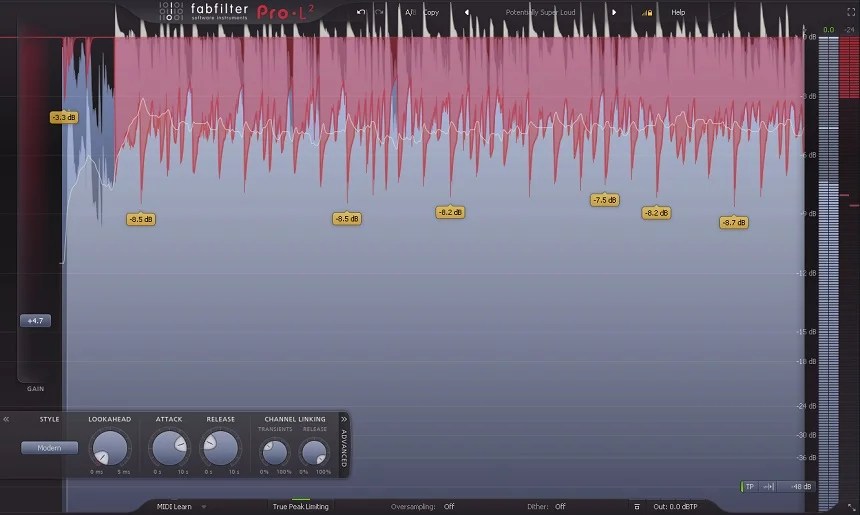Click the 0.0 peak readout above meter
Viewport: 860px width, 515px height.
828,30
